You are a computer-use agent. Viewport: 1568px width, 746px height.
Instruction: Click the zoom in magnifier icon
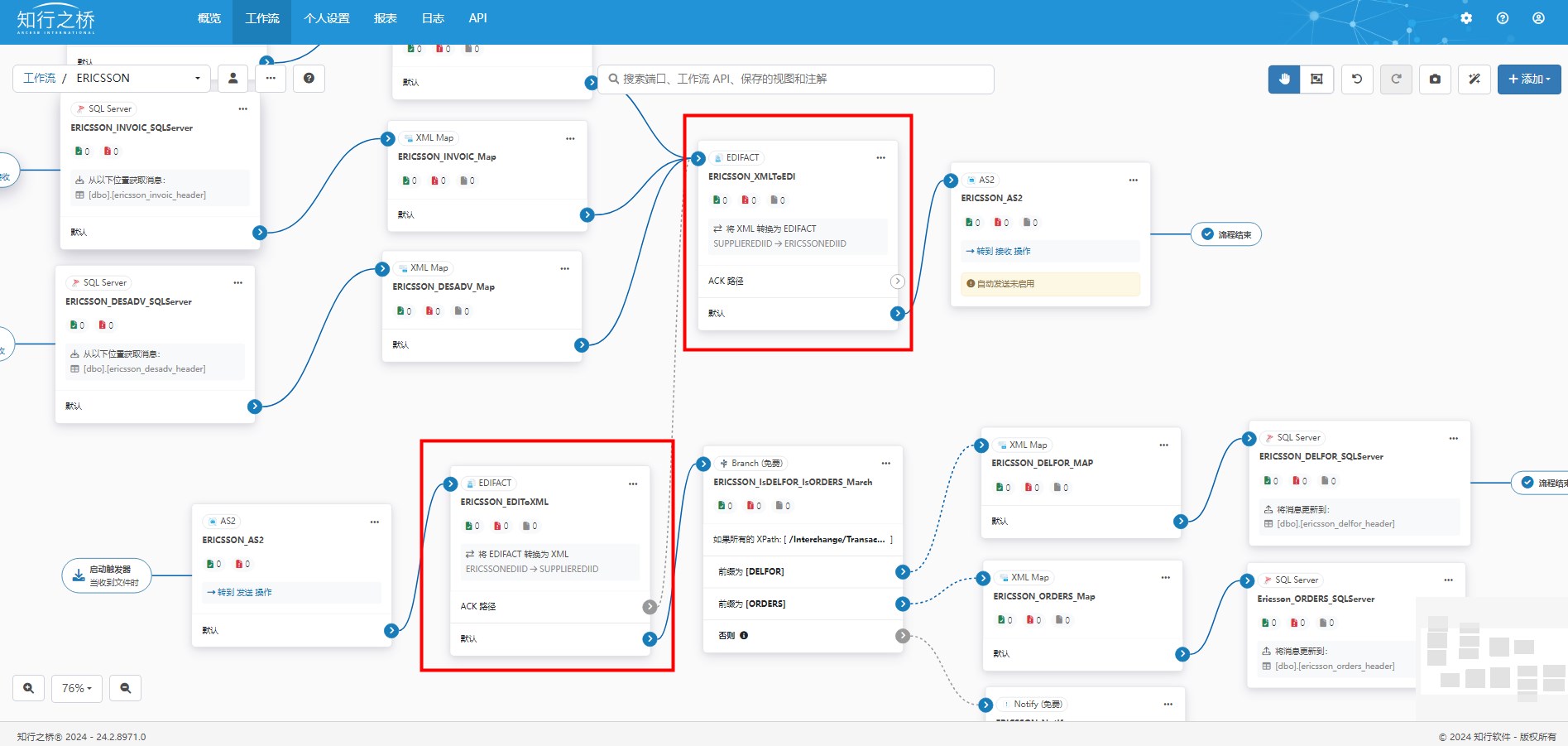coord(29,688)
